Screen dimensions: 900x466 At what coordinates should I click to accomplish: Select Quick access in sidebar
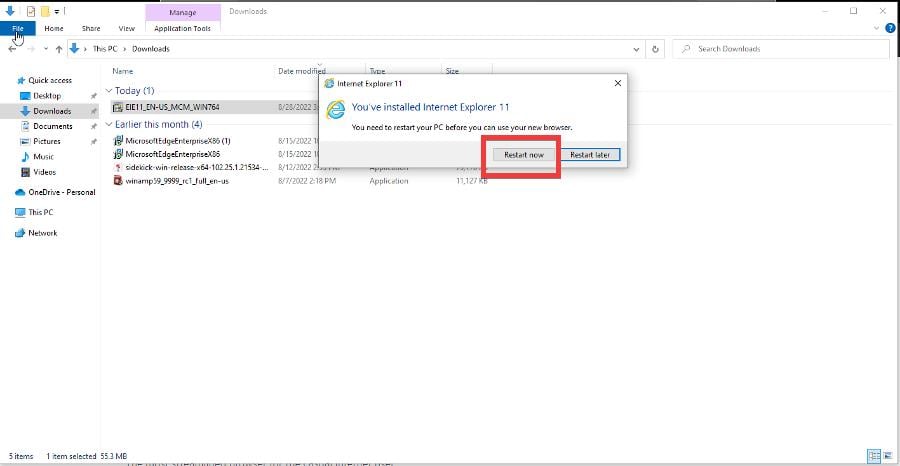[50, 80]
